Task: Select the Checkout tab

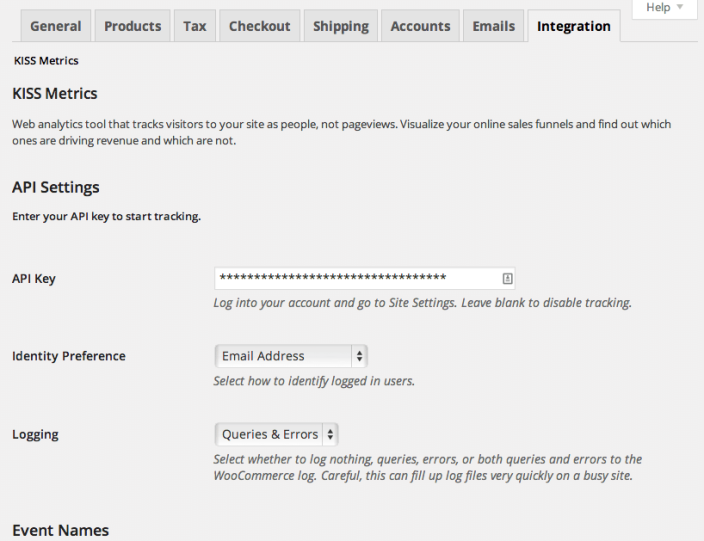Action: (259, 26)
